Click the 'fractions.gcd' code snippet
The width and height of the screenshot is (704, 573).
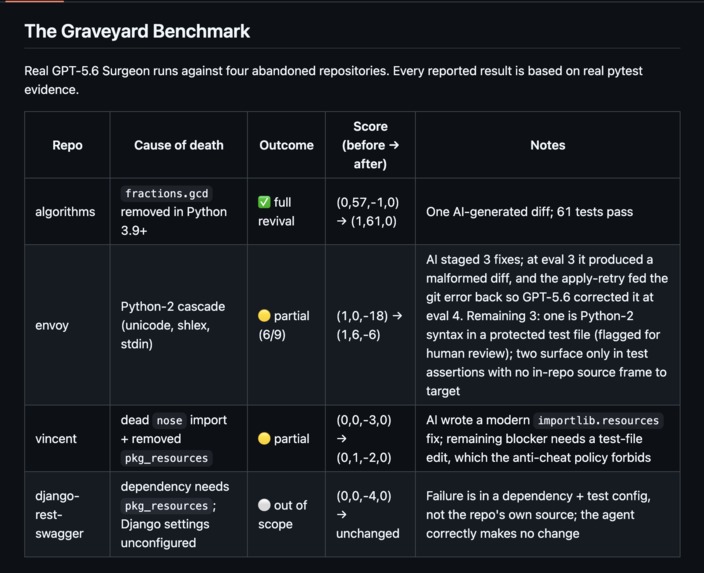pos(167,194)
